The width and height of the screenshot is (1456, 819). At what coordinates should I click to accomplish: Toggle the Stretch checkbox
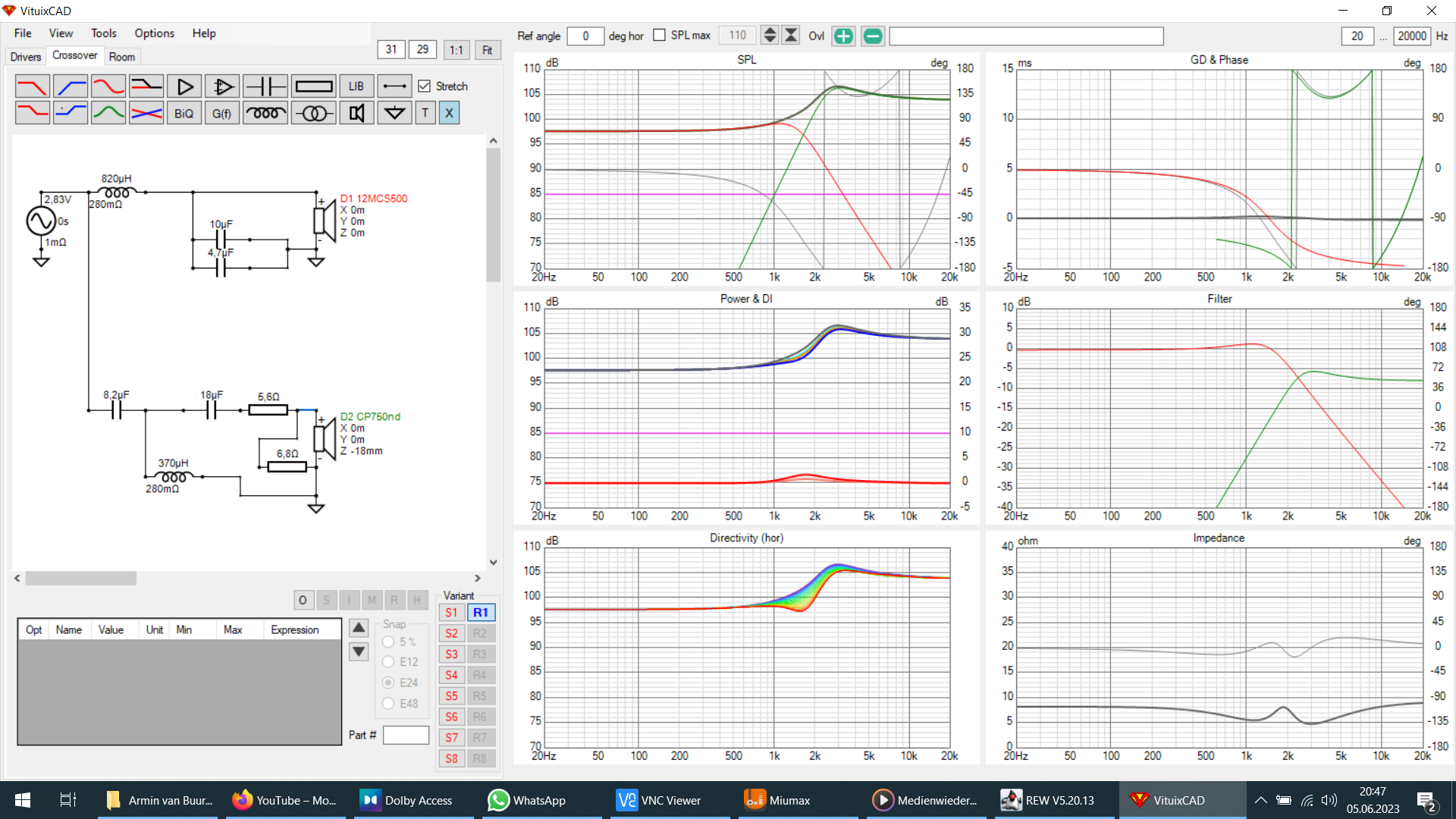coord(425,86)
